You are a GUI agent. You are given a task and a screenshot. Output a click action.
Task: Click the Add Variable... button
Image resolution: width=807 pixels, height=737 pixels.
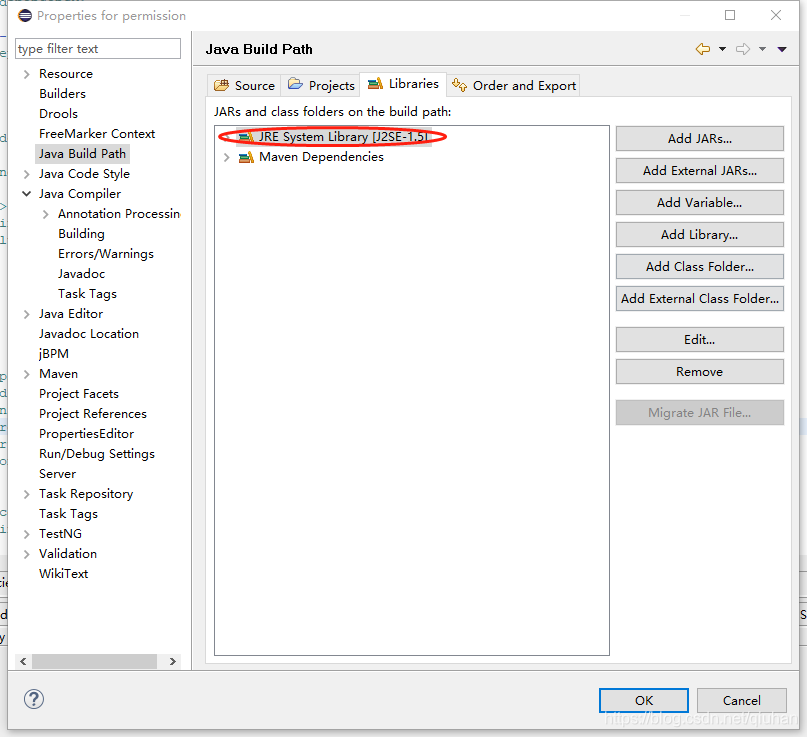point(699,202)
